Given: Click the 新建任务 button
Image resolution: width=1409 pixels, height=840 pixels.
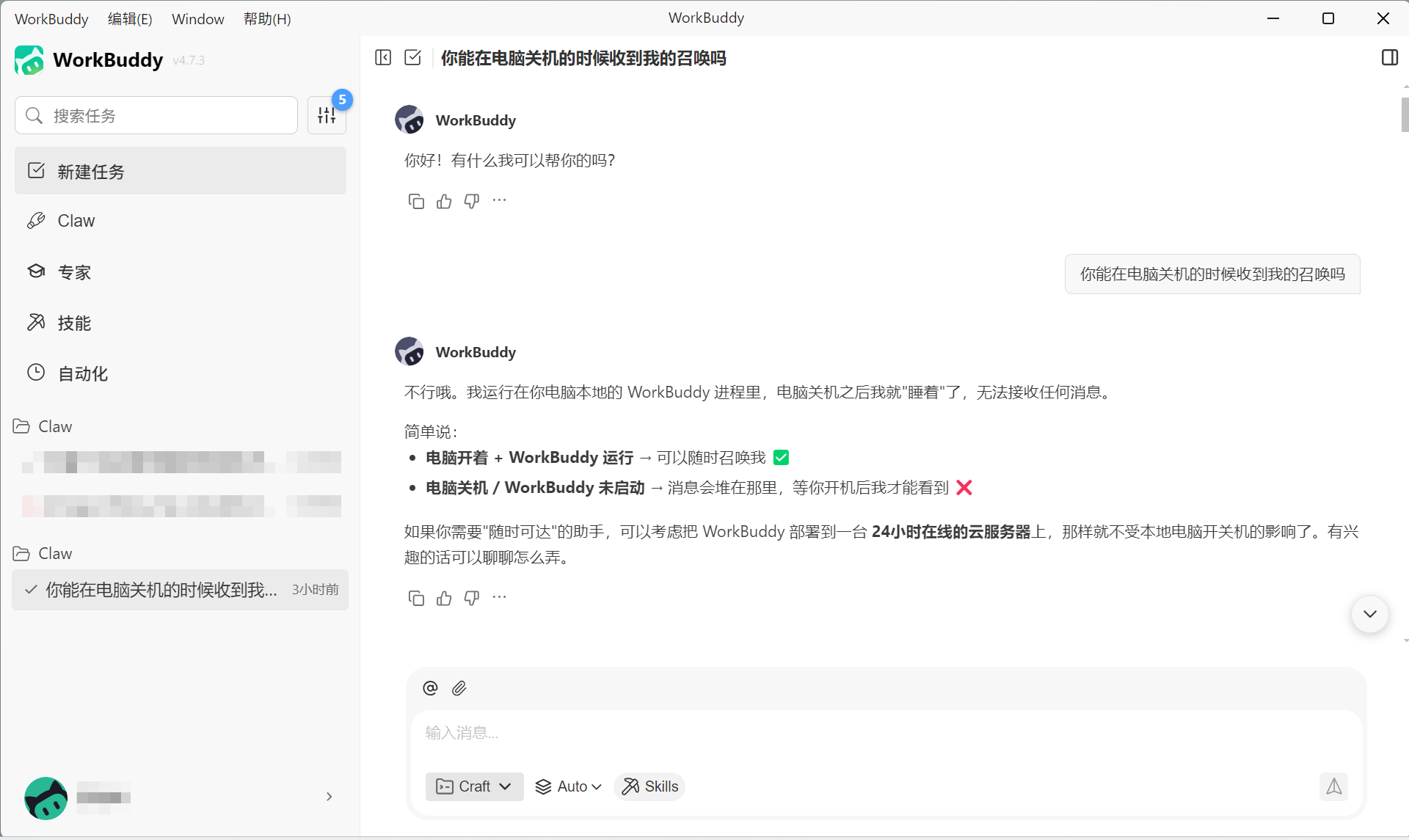Looking at the screenshot, I should pos(181,171).
